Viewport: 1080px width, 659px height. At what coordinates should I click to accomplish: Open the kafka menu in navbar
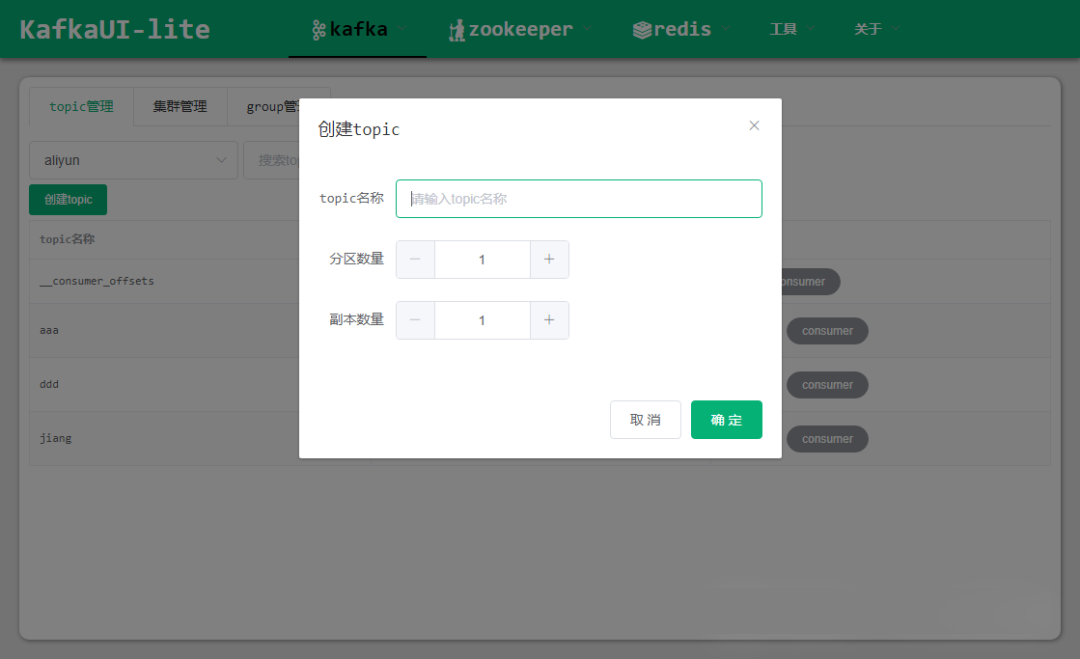click(357, 29)
